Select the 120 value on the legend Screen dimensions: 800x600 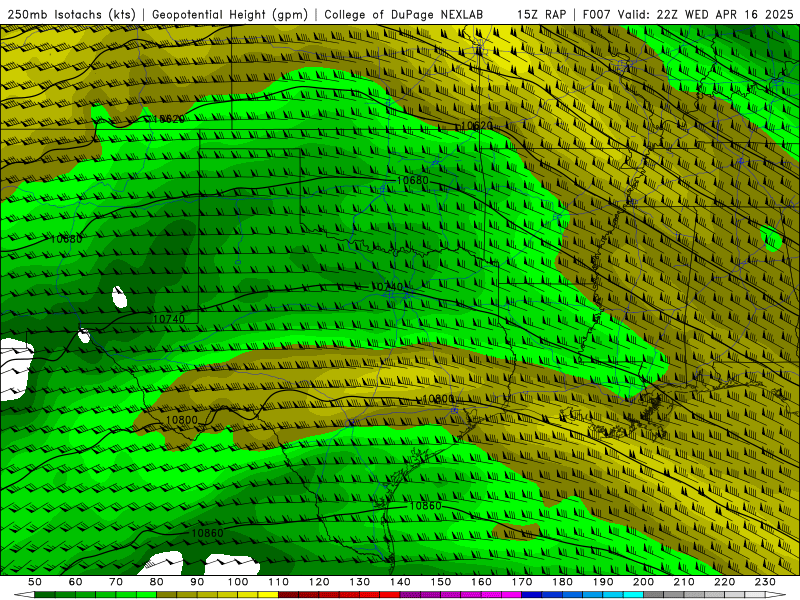click(319, 582)
